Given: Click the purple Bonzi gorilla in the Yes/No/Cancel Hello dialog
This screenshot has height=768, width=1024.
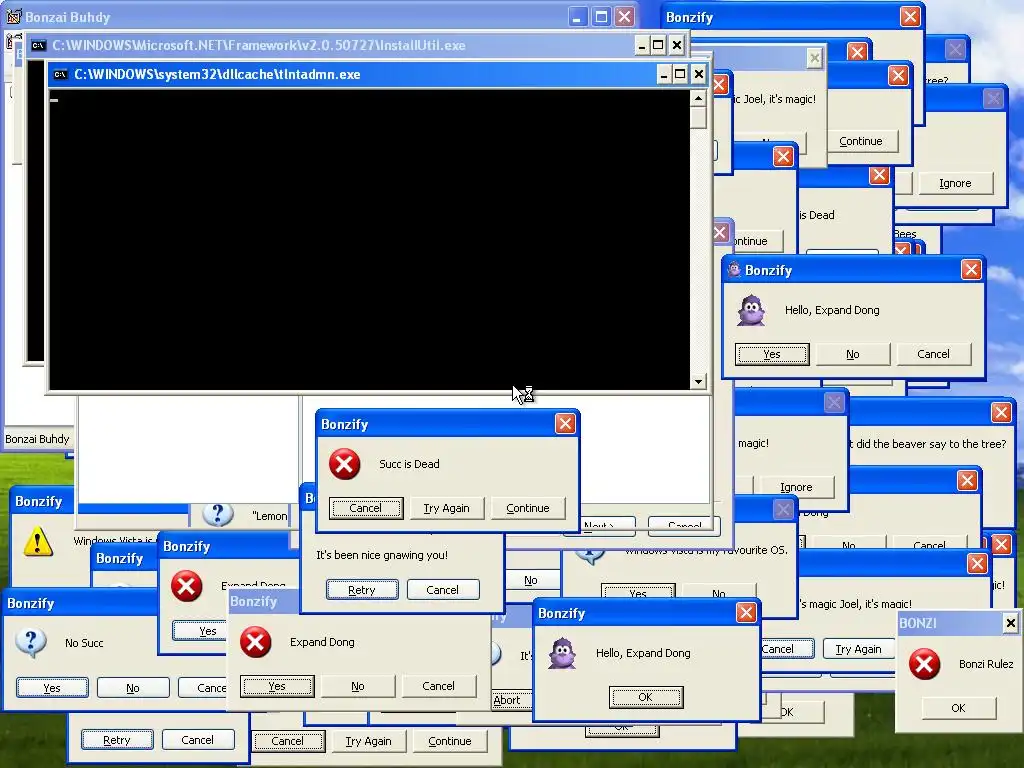Looking at the screenshot, I should pyautogui.click(x=751, y=310).
